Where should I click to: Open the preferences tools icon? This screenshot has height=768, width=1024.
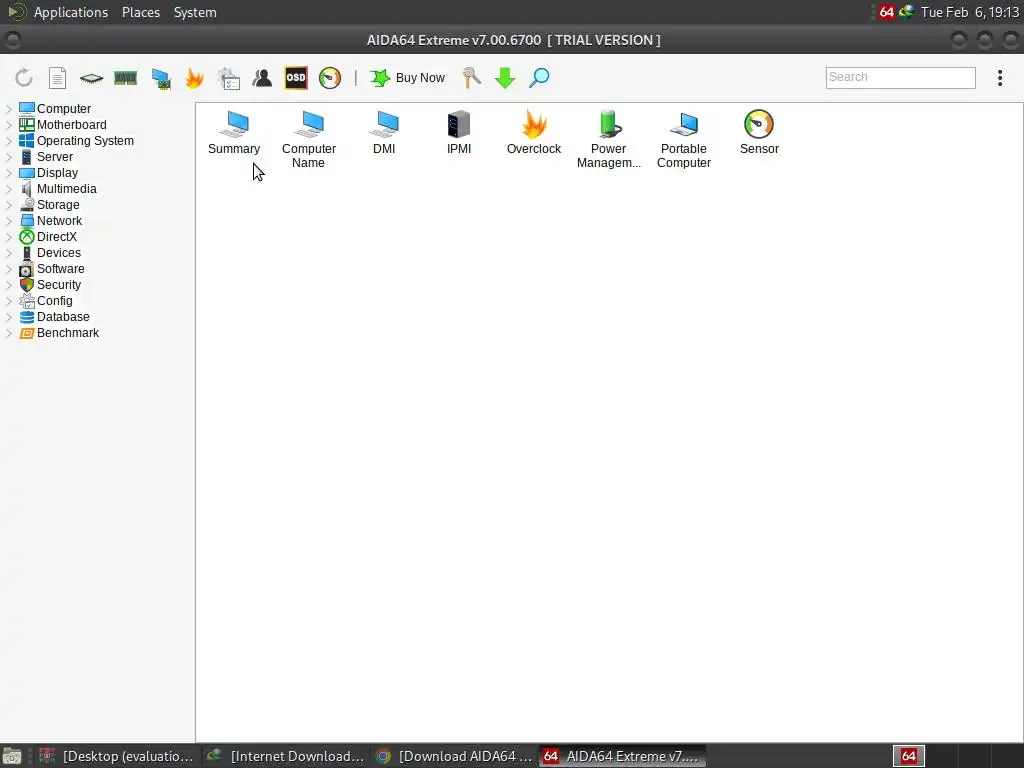click(471, 78)
